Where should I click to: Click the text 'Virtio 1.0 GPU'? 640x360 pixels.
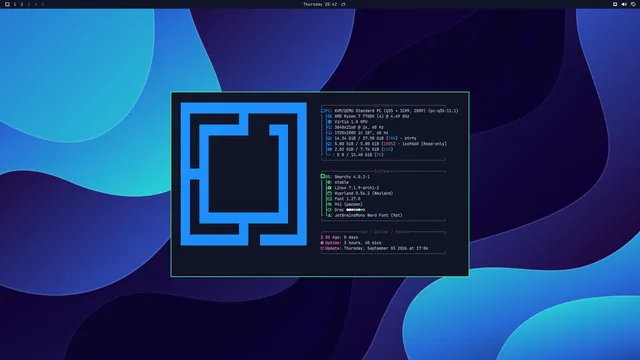(x=351, y=122)
